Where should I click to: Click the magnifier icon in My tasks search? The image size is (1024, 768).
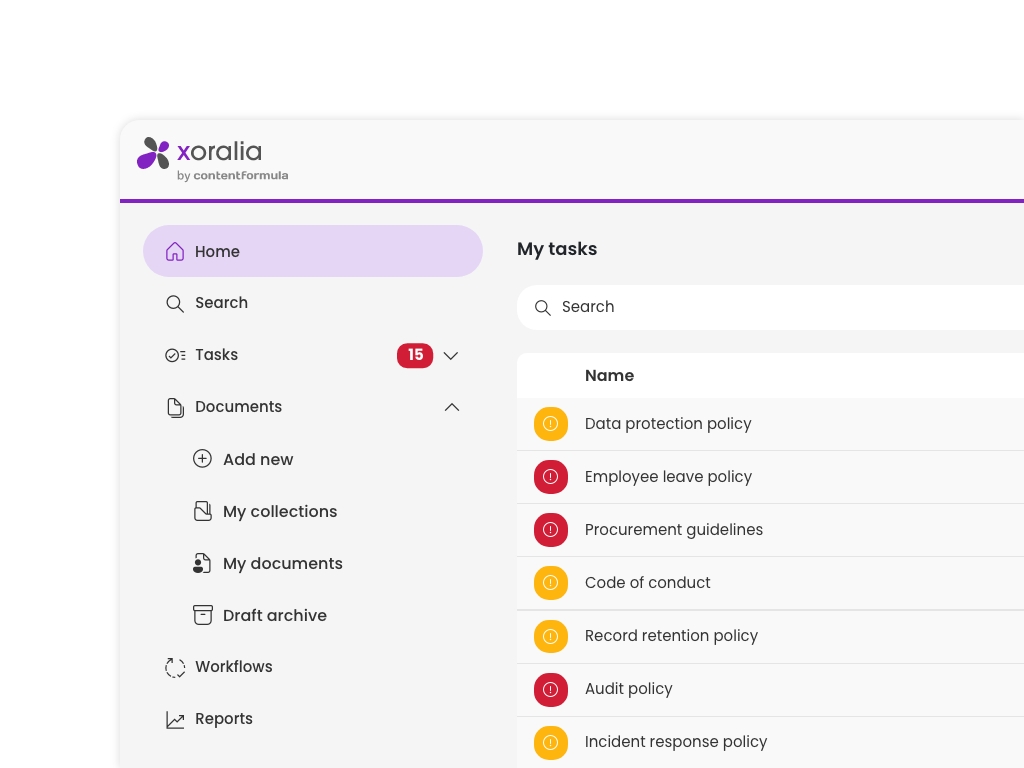[x=543, y=308]
